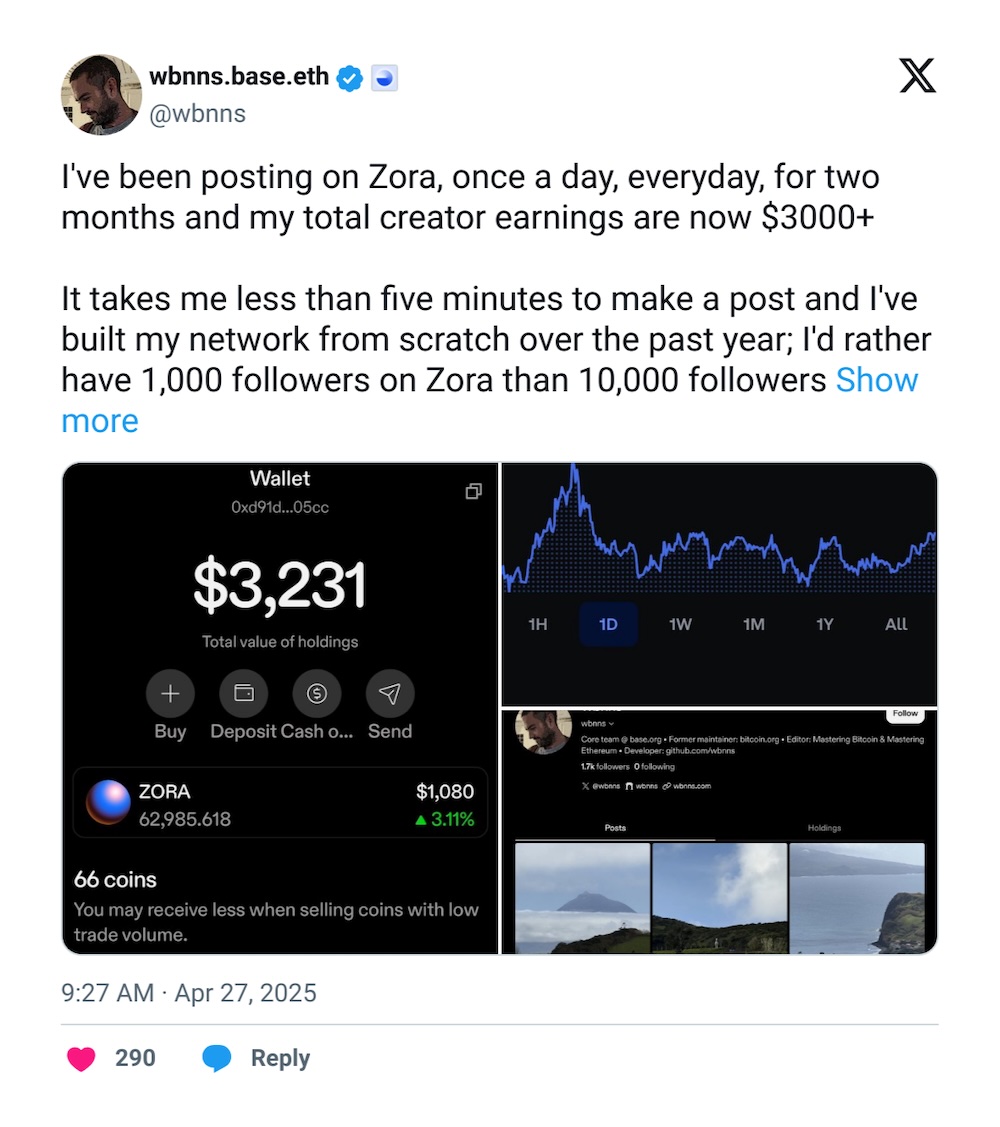1000x1127 pixels.
Task: Click the reply speech bubble icon
Action: 217,1058
